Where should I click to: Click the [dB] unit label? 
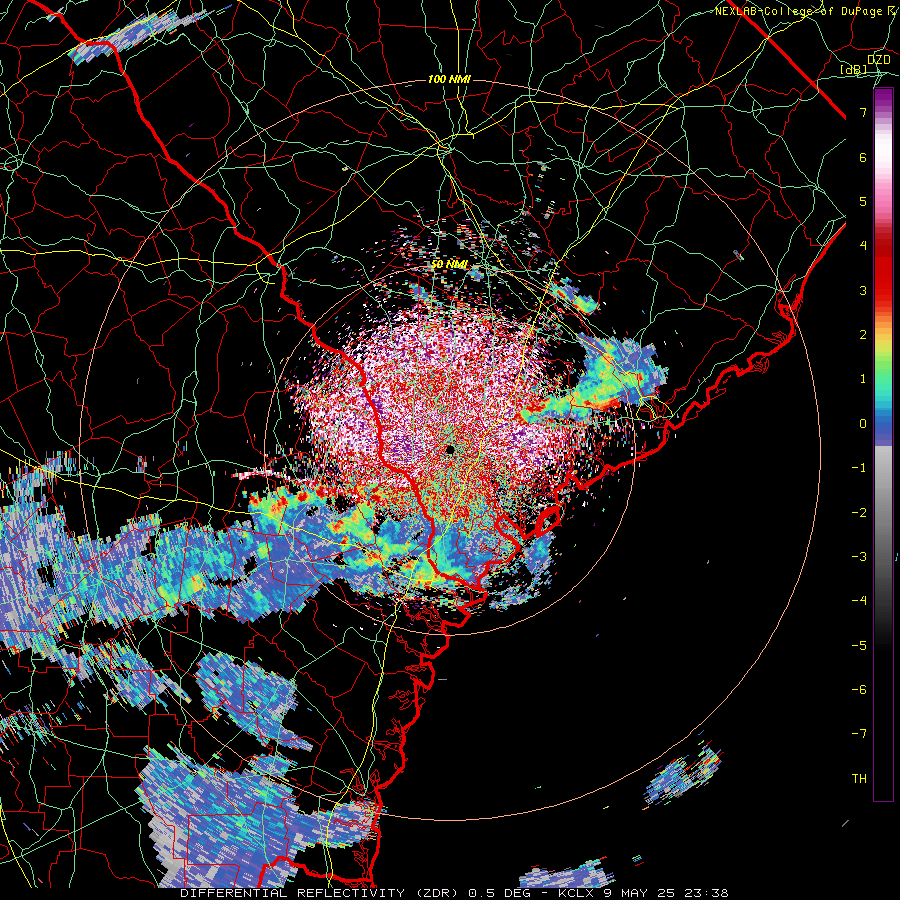click(x=854, y=70)
